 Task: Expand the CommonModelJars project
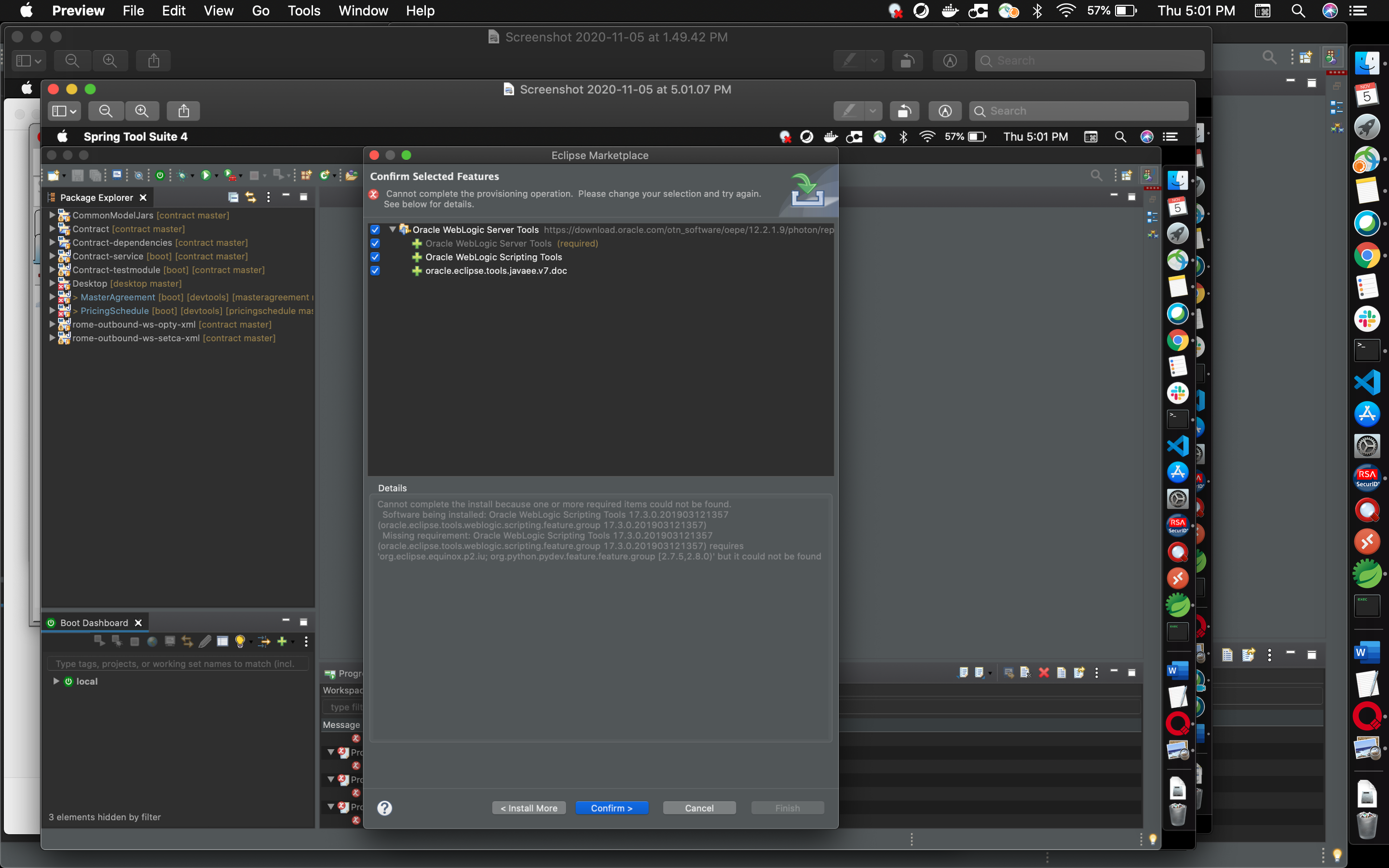point(52,215)
